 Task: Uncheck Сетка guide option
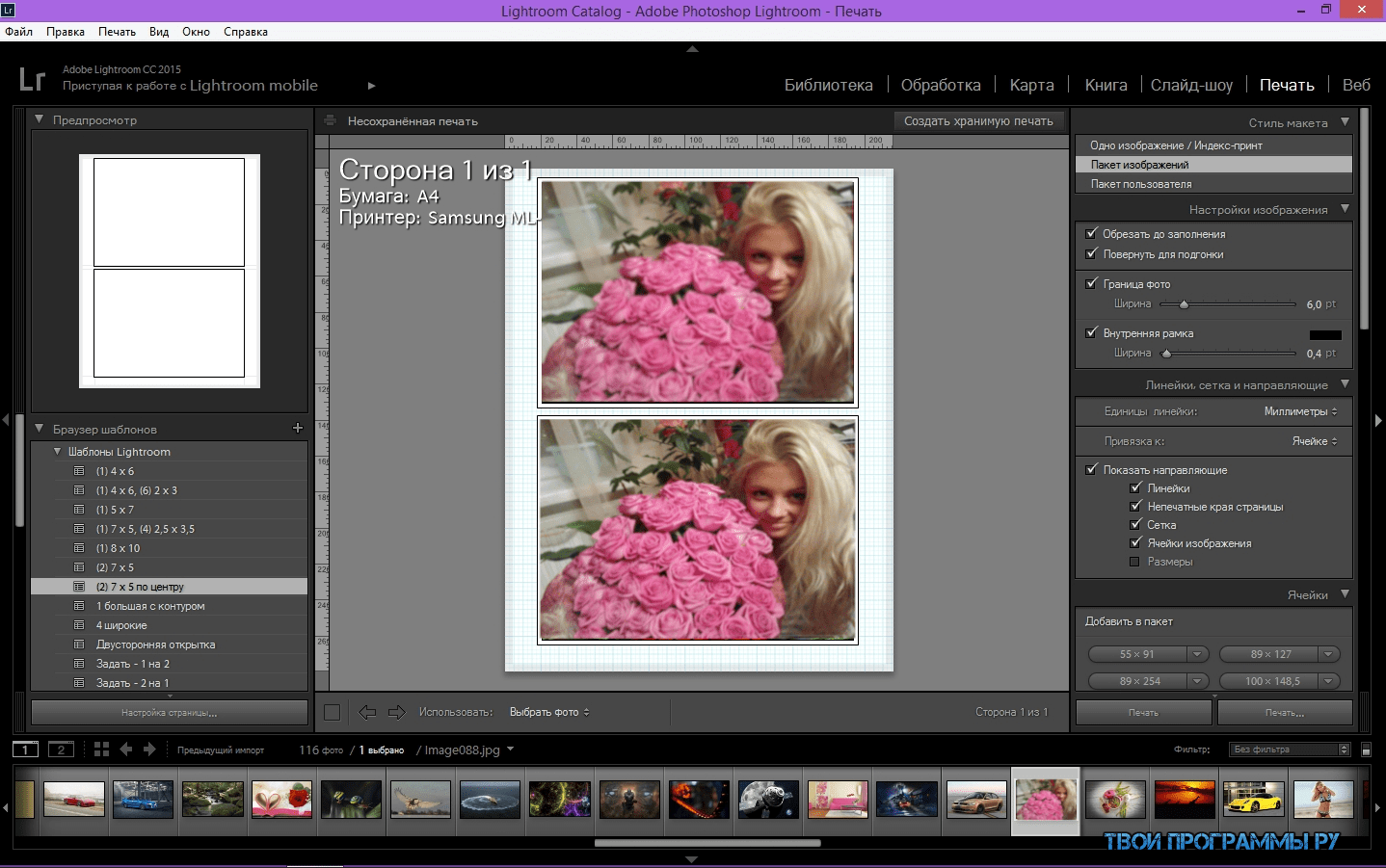coord(1135,524)
